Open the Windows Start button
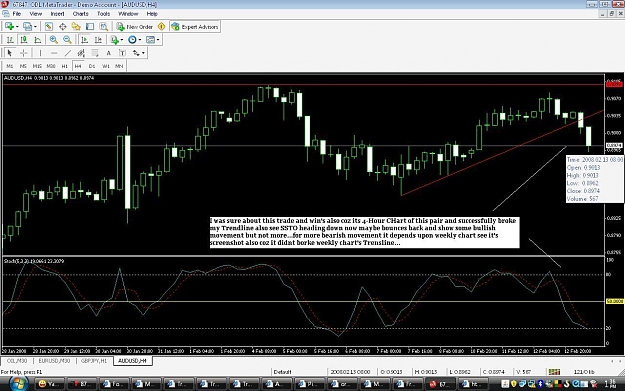Image resolution: width=625 pixels, height=391 pixels. point(18,384)
